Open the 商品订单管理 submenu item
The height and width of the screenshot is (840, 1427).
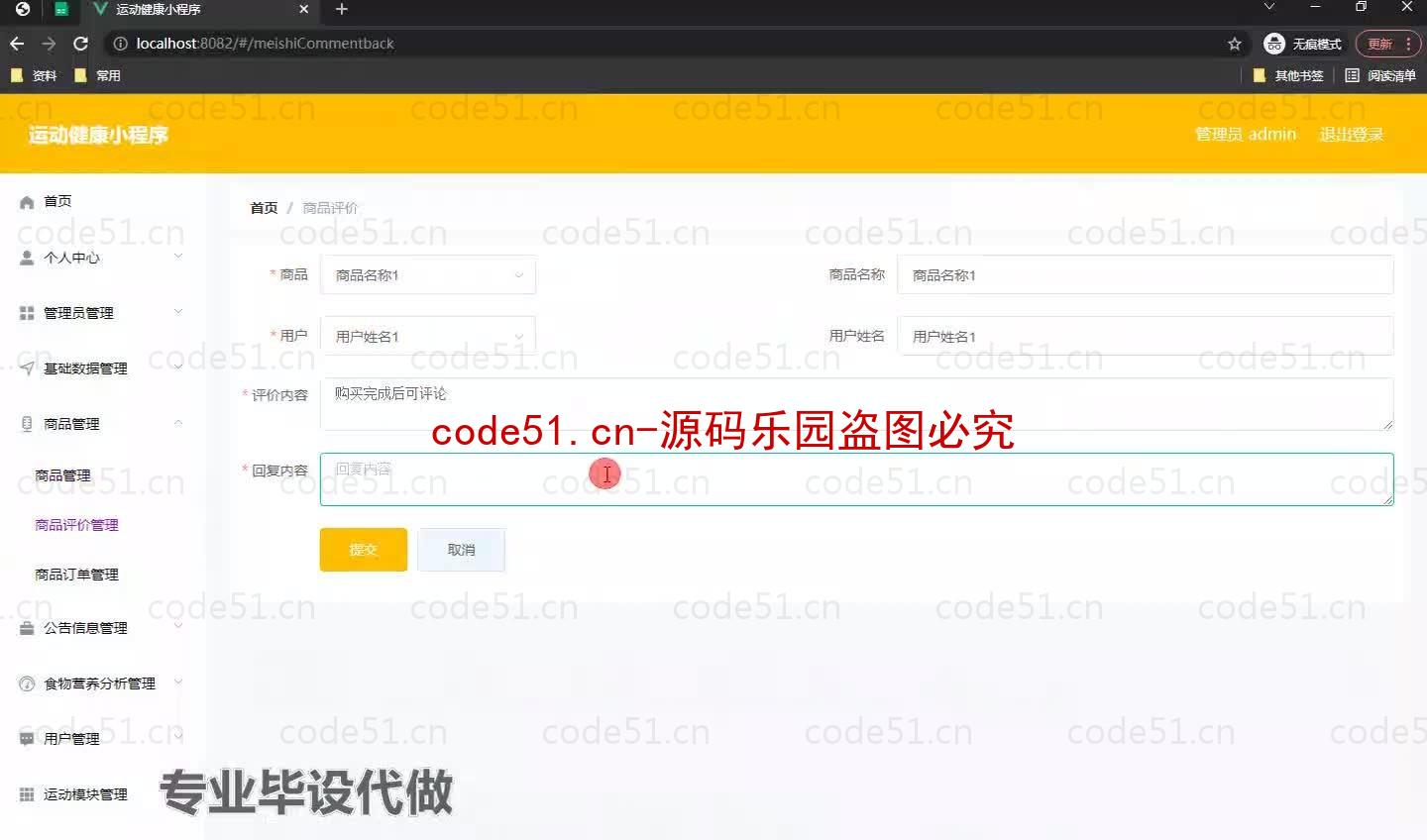tap(76, 575)
